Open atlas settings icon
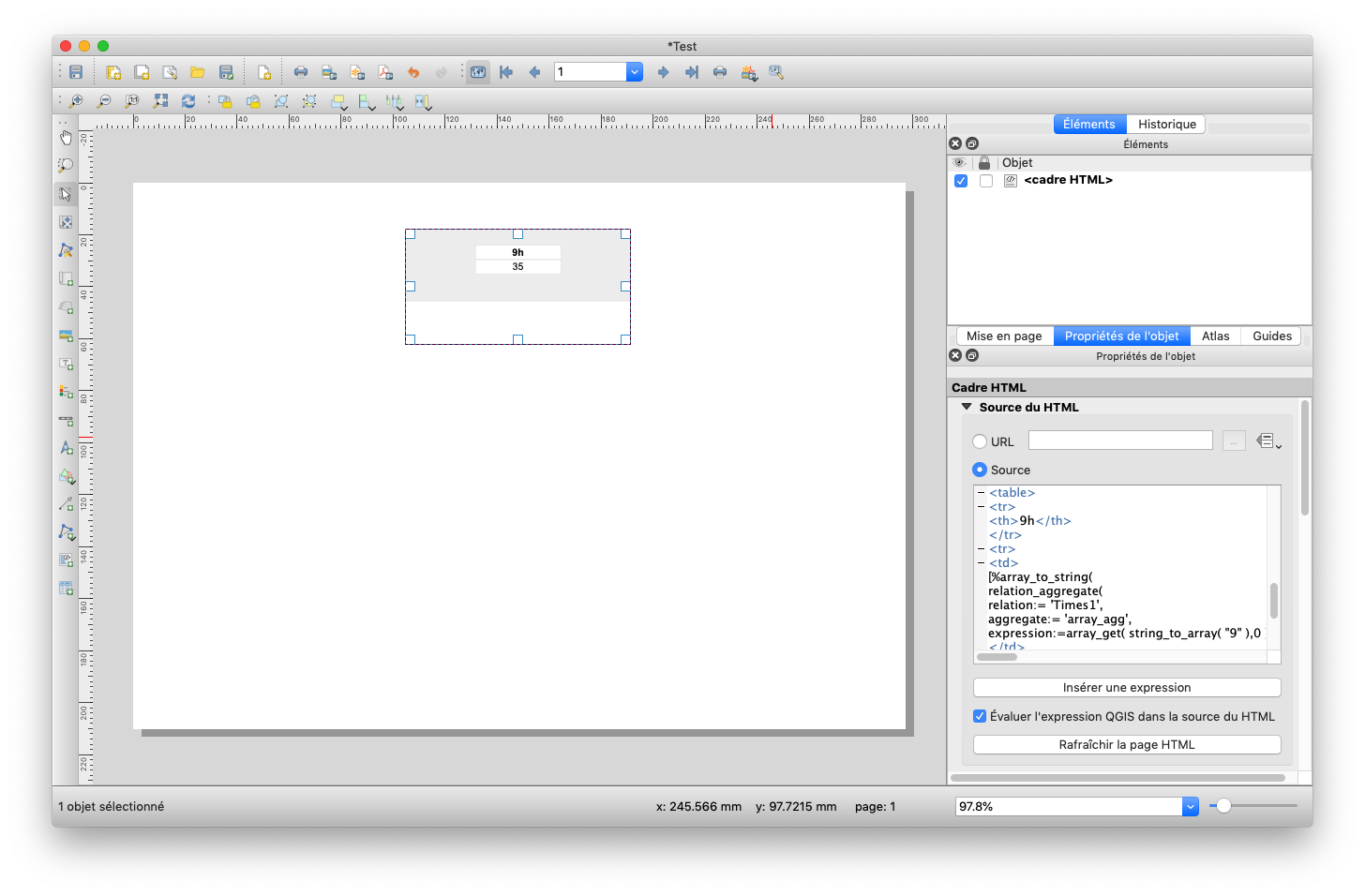The width and height of the screenshot is (1365, 896). (x=776, y=72)
